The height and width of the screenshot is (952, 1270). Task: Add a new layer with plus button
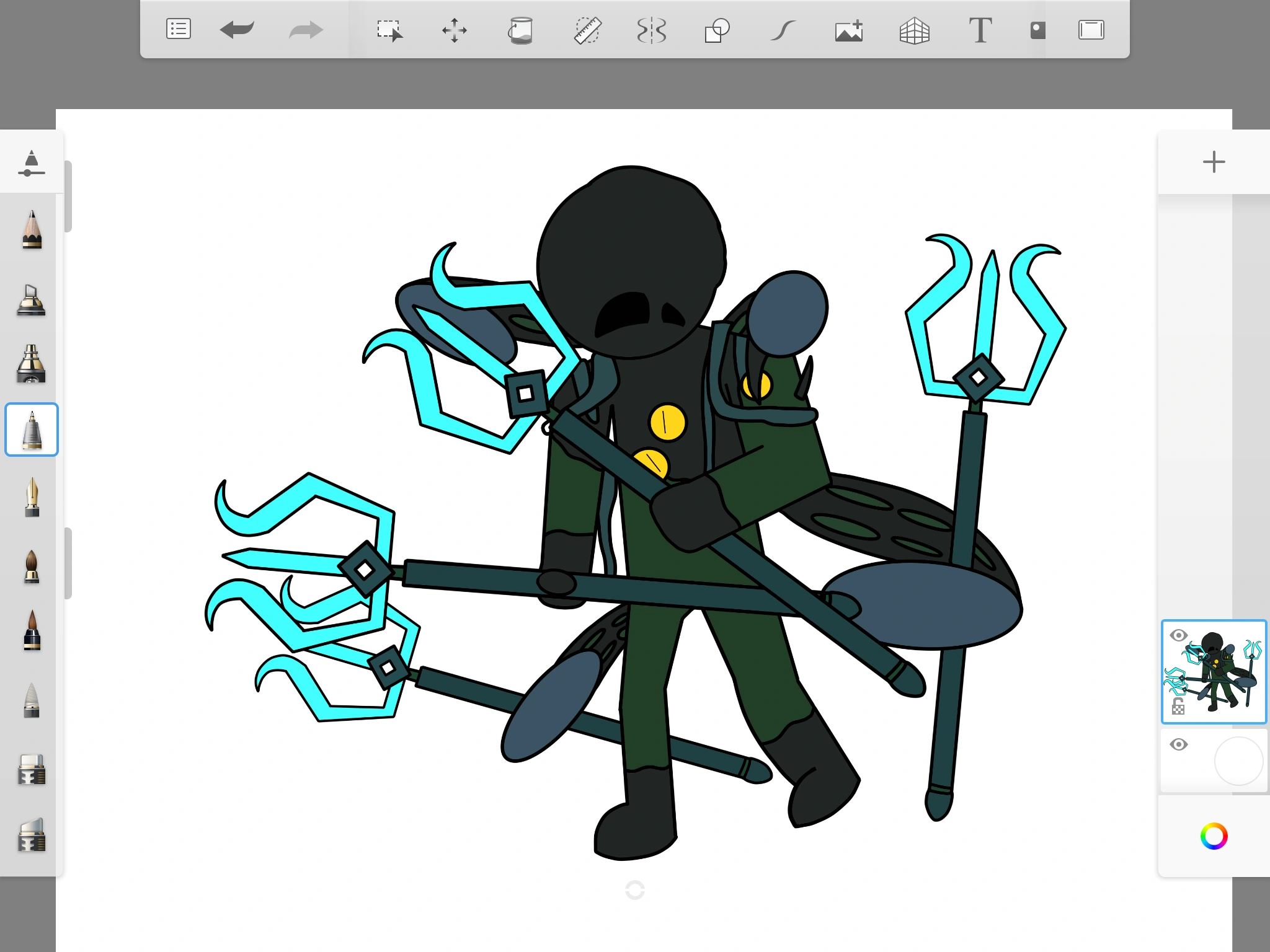click(1214, 162)
